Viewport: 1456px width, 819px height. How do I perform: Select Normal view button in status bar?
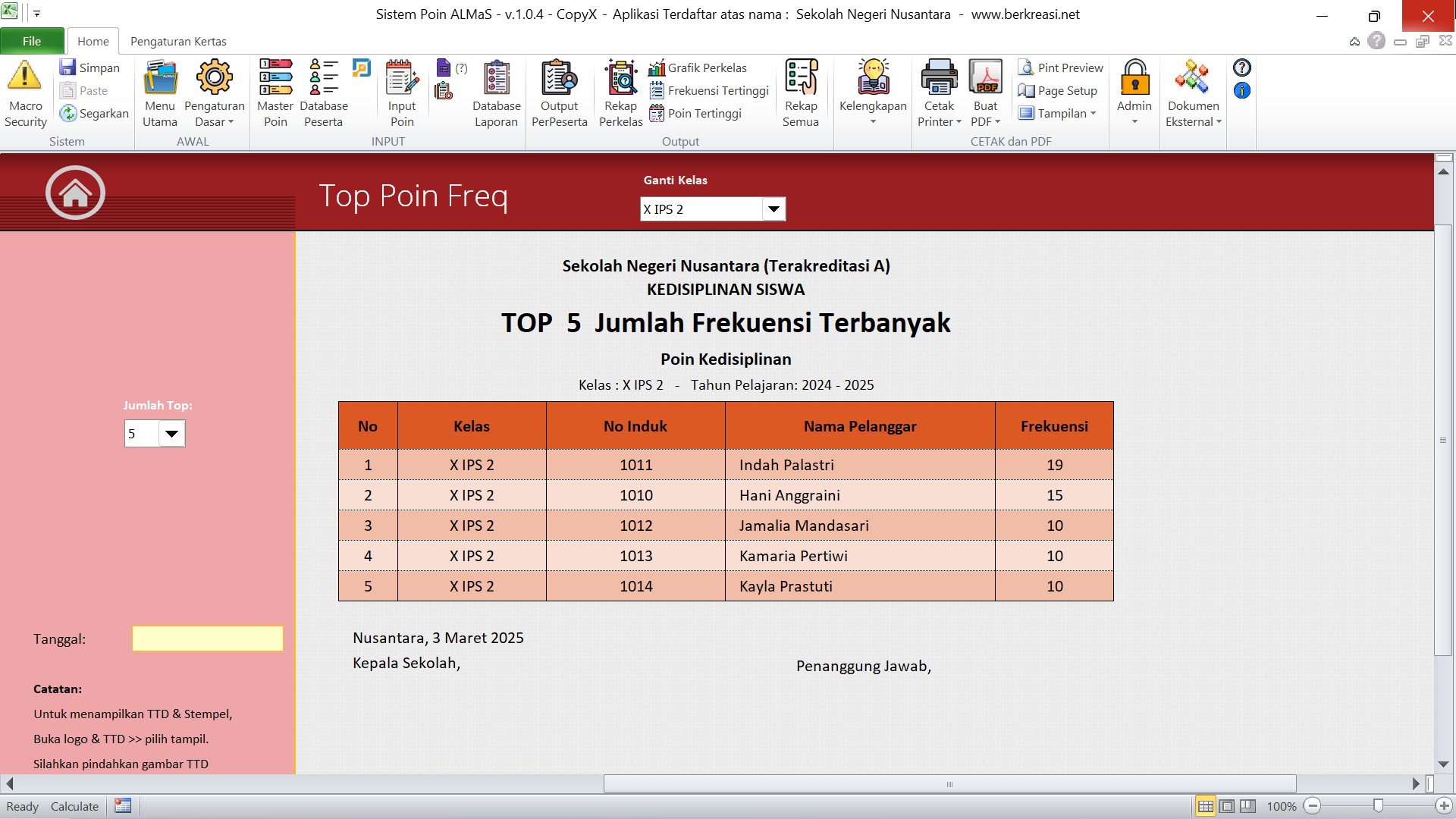(x=1205, y=806)
